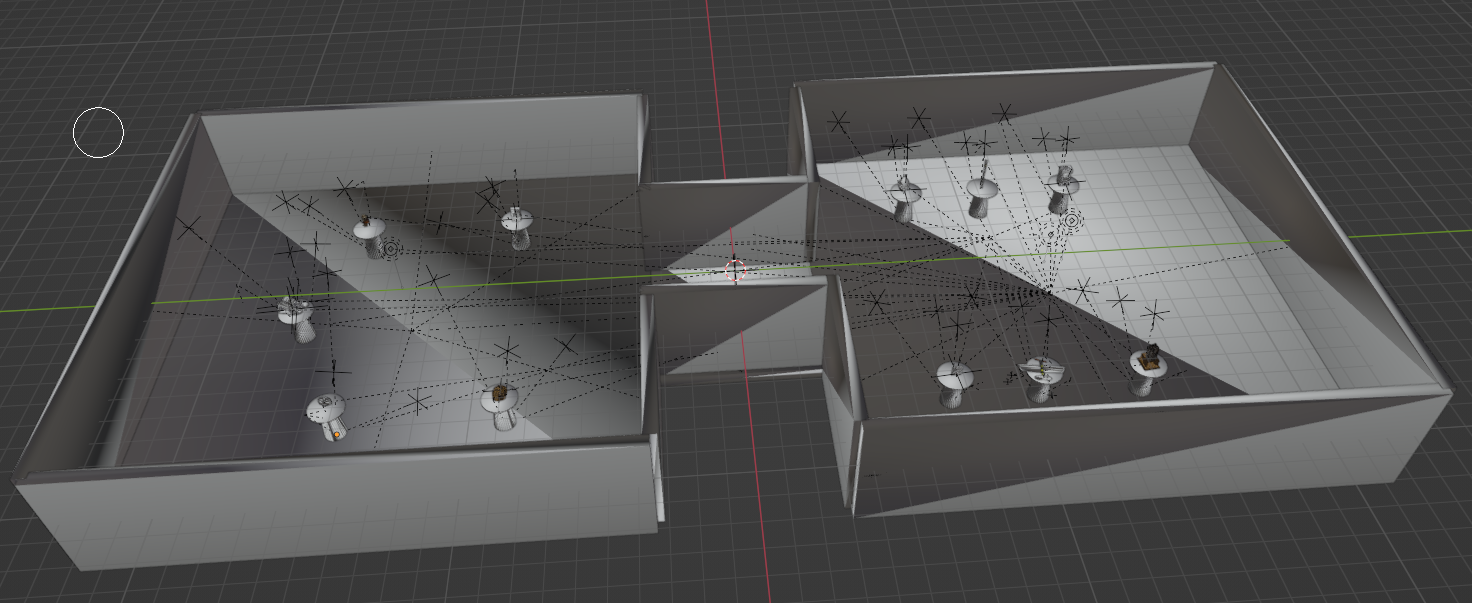
Task: Click the 3D cursor in the connecting corridor
Action: coord(735,270)
